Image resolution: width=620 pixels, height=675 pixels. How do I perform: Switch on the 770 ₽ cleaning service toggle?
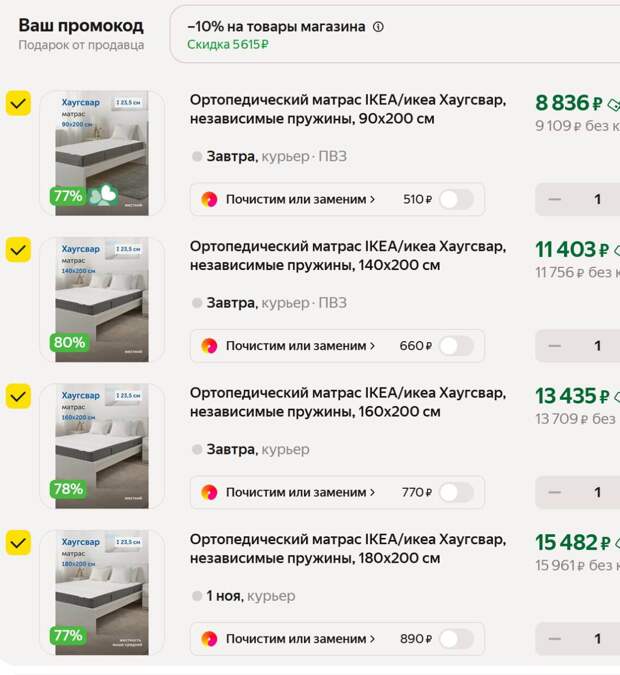[456, 492]
